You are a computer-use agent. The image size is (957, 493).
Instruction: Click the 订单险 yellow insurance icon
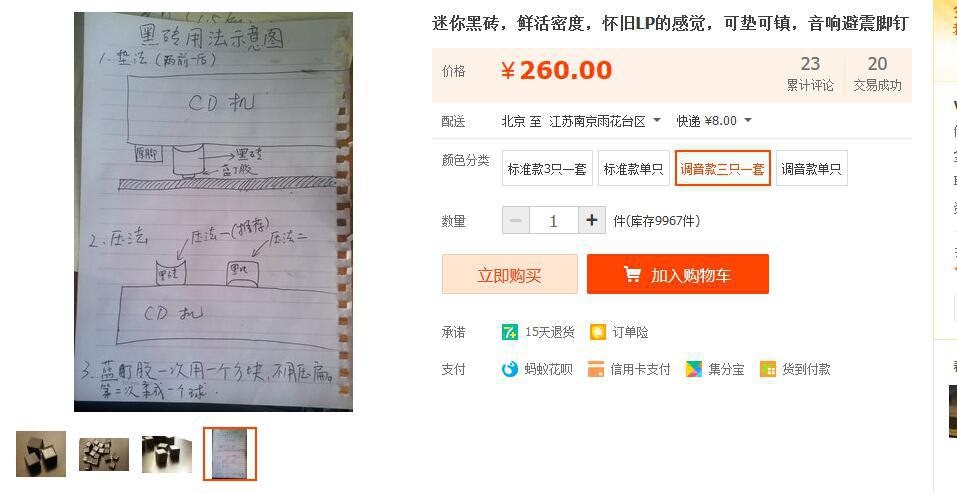click(598, 332)
